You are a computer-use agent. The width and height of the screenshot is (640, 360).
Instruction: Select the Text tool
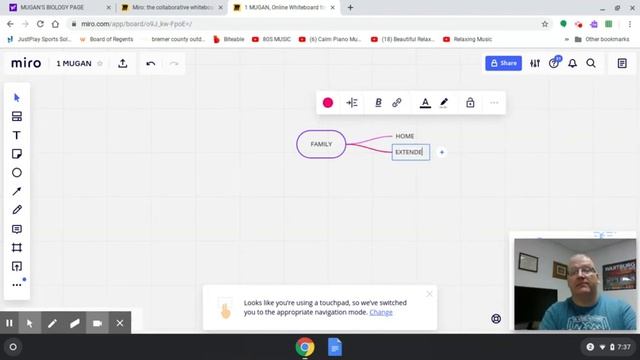17,135
